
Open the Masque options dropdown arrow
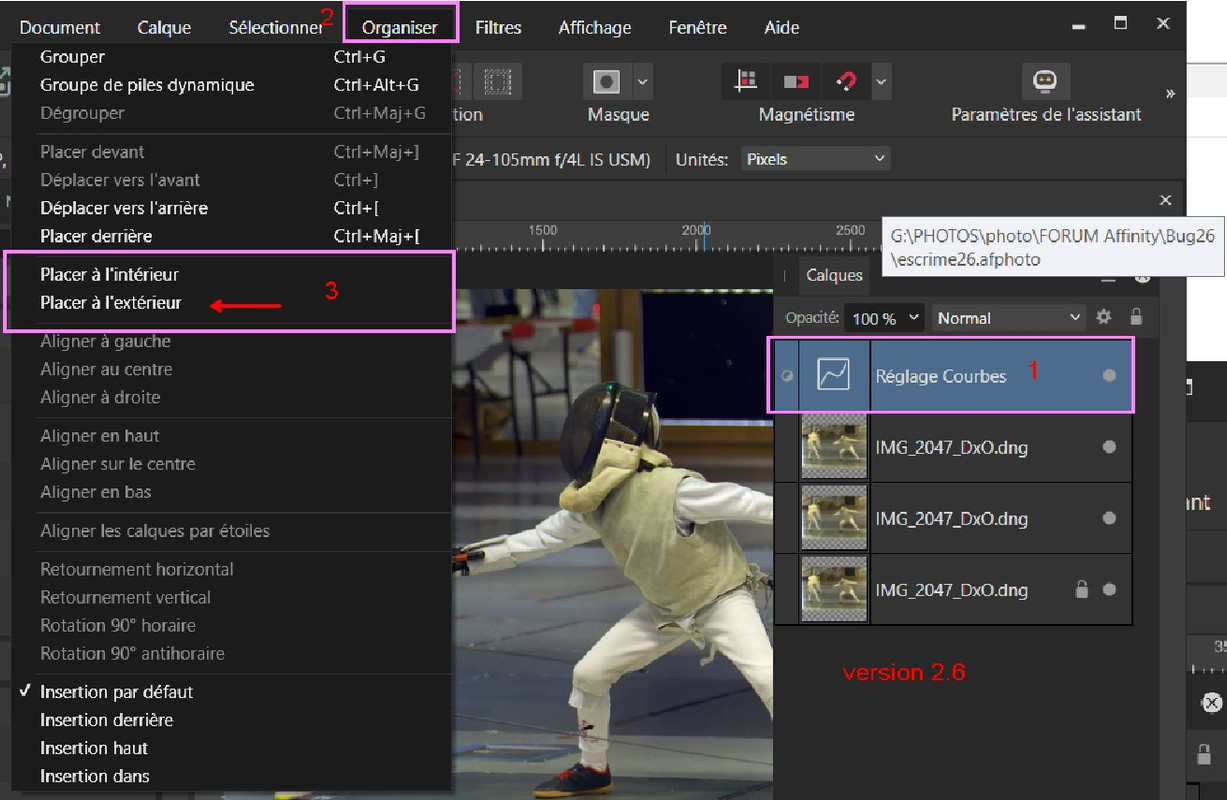click(x=642, y=81)
